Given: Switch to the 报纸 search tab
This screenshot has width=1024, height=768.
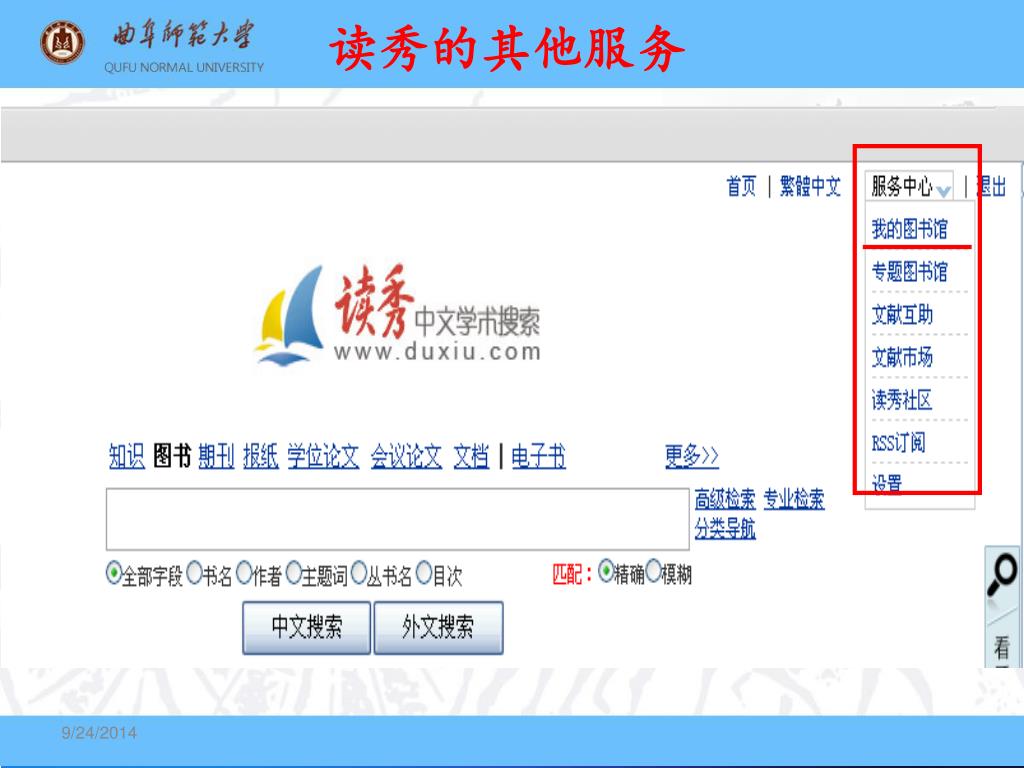Looking at the screenshot, I should click(x=261, y=456).
